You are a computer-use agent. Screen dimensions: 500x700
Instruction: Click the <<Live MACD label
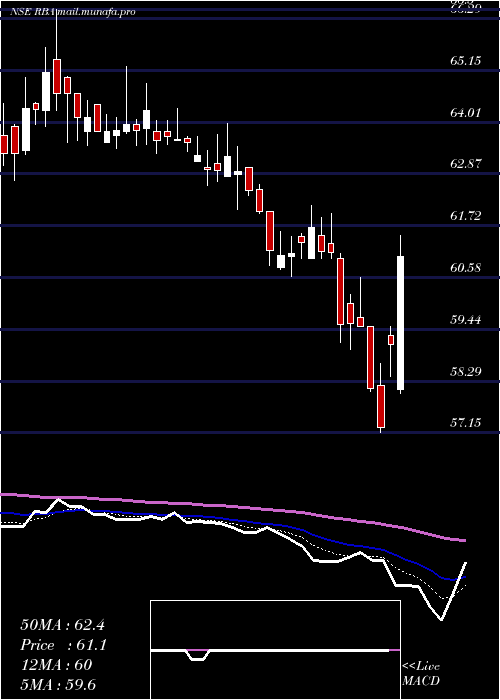point(421,674)
